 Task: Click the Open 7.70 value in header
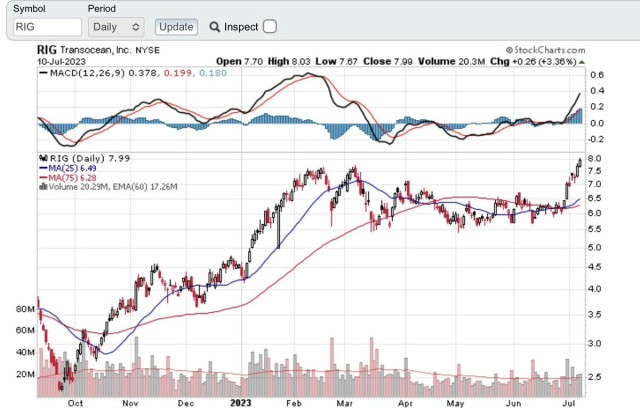pos(239,62)
